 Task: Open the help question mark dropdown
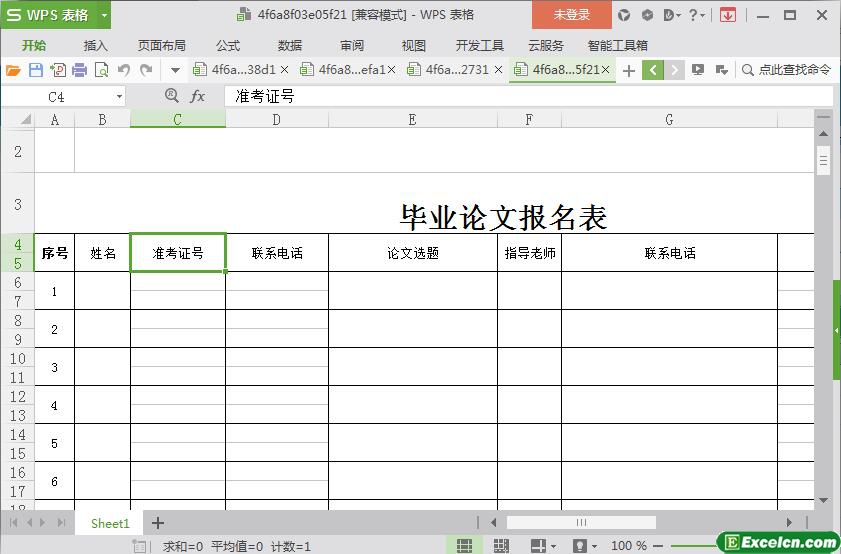[696, 16]
